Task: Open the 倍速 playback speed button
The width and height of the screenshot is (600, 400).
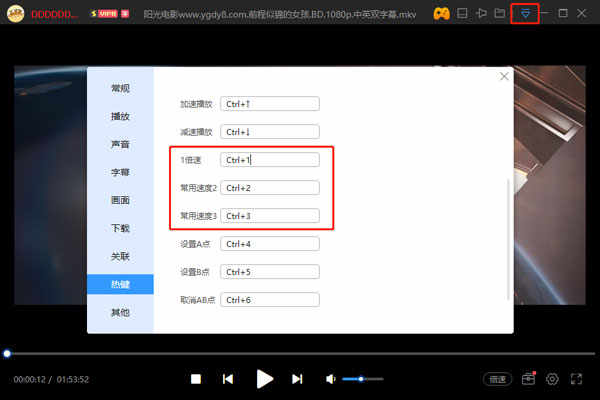Action: click(x=497, y=379)
